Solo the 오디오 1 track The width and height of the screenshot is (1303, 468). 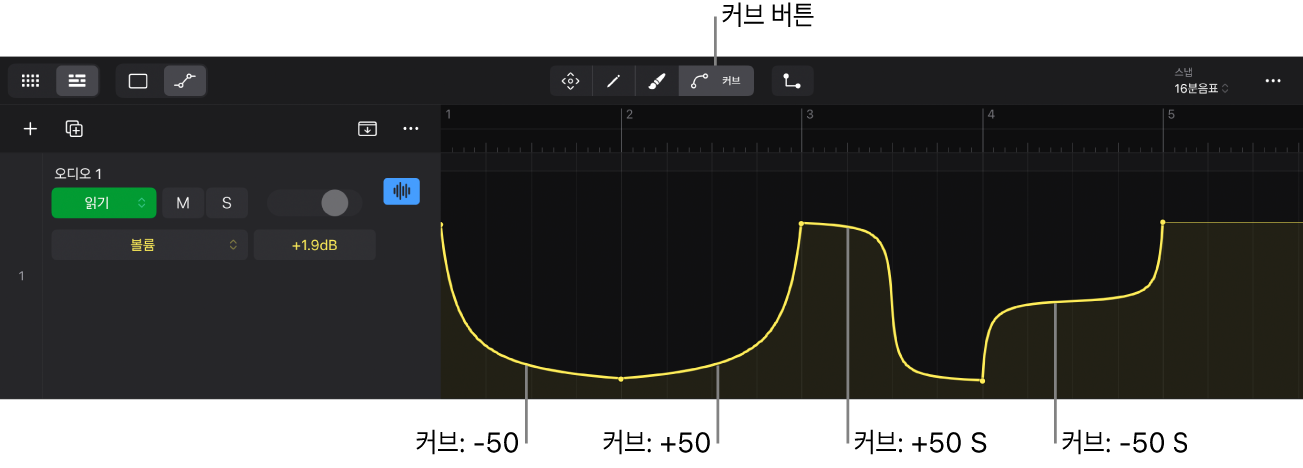tap(227, 203)
